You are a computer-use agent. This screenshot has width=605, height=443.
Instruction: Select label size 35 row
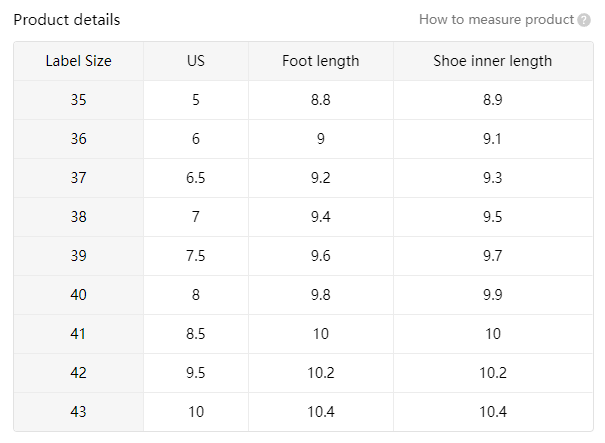(x=303, y=100)
